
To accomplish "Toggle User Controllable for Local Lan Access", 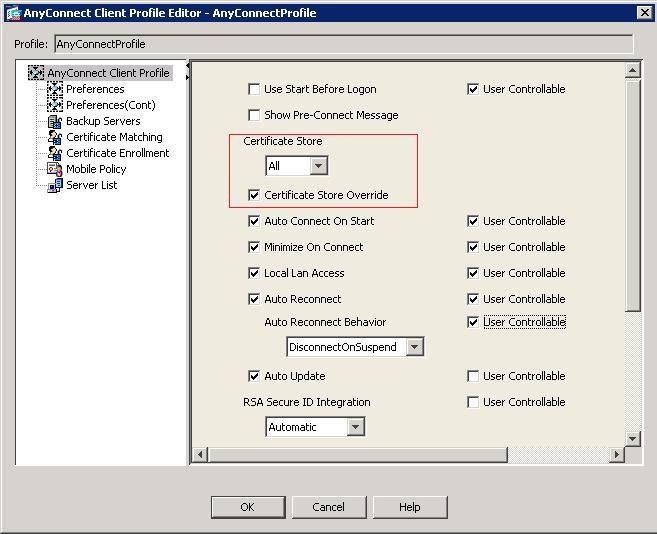I will coord(473,273).
